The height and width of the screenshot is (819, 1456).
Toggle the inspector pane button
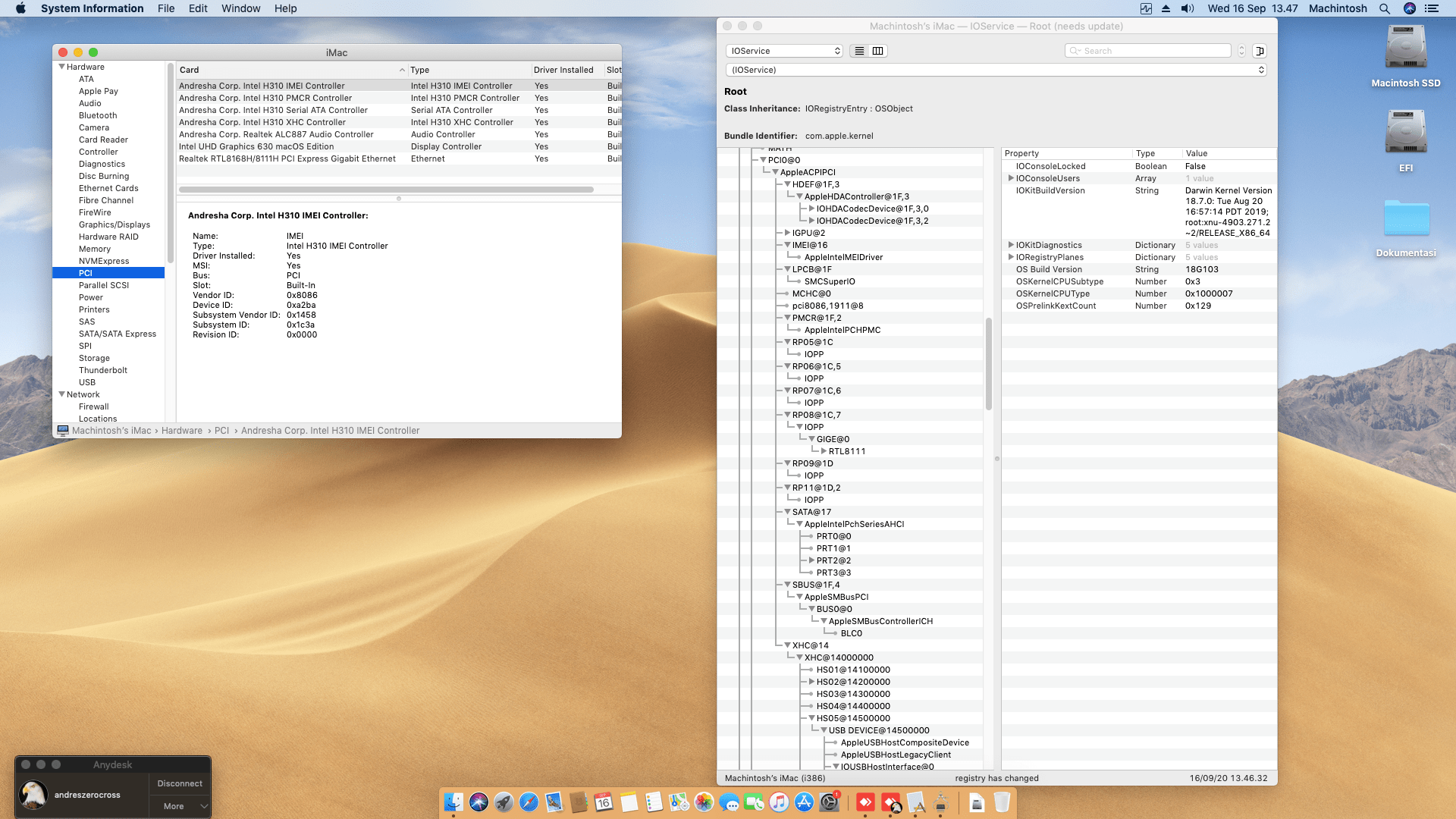click(1260, 50)
